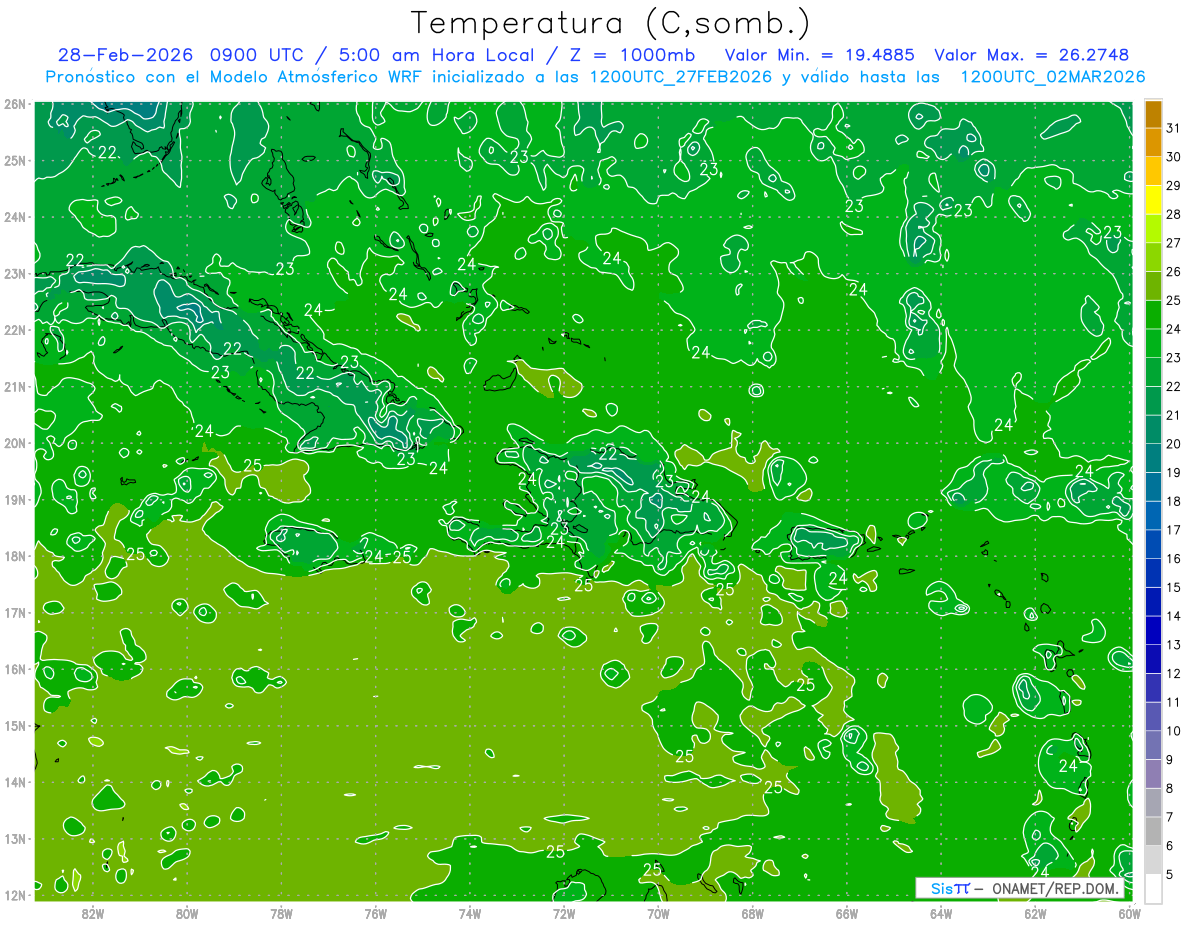The image size is (1200, 927).
Task: Click the white bottom swatch of the color bar
Action: click(1154, 888)
